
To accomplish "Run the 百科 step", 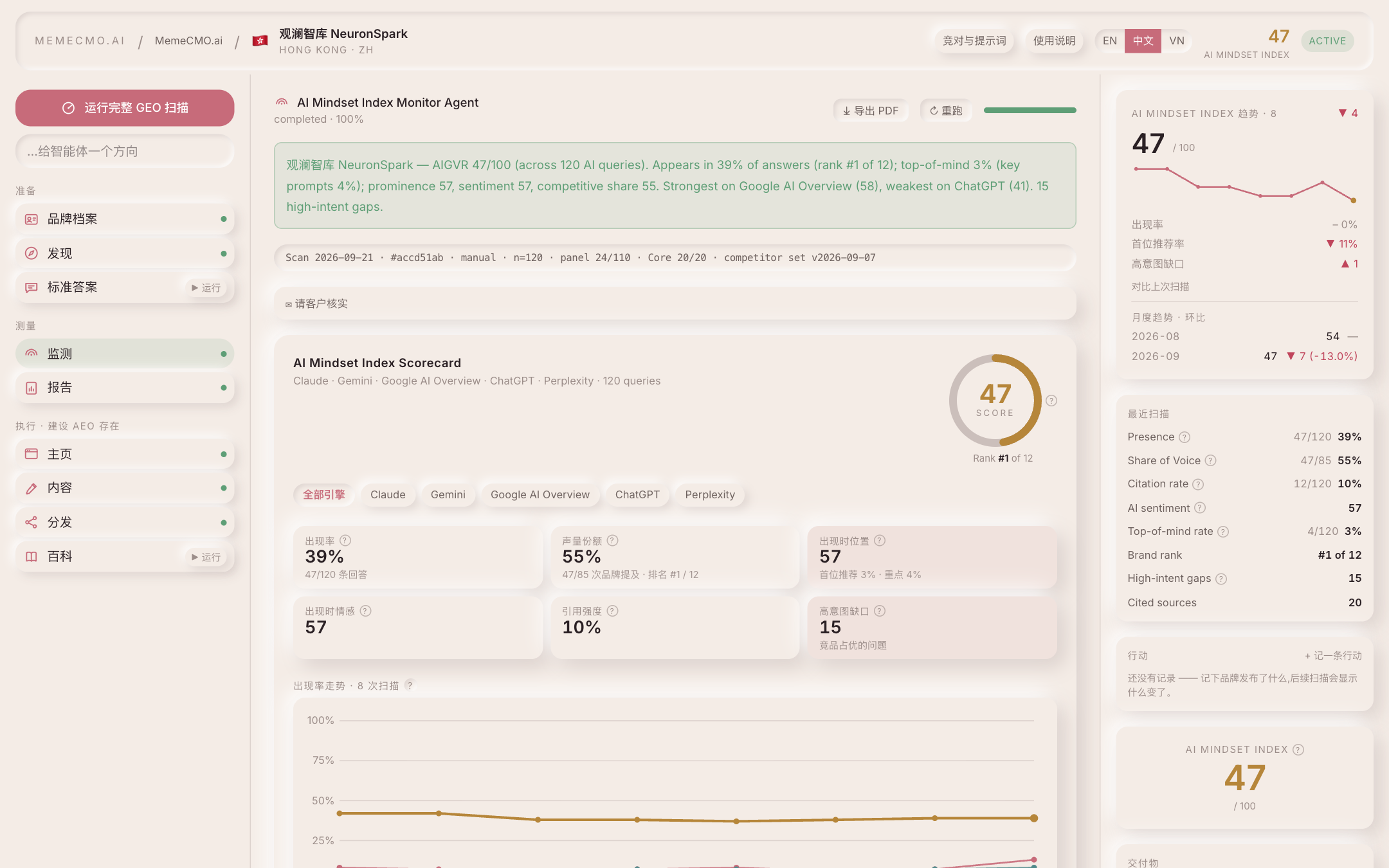I will pyautogui.click(x=206, y=557).
